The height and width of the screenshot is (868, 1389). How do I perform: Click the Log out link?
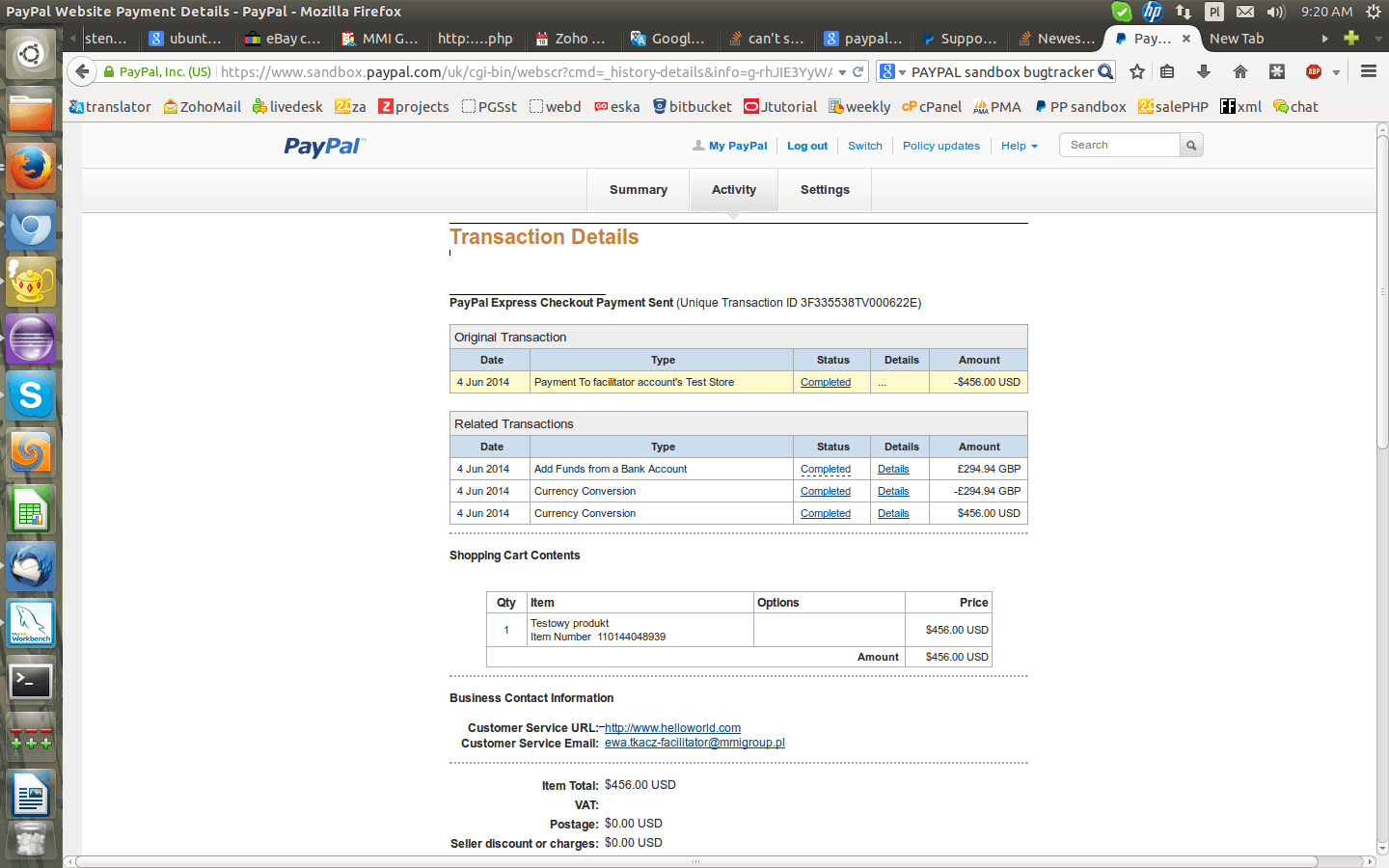807,146
